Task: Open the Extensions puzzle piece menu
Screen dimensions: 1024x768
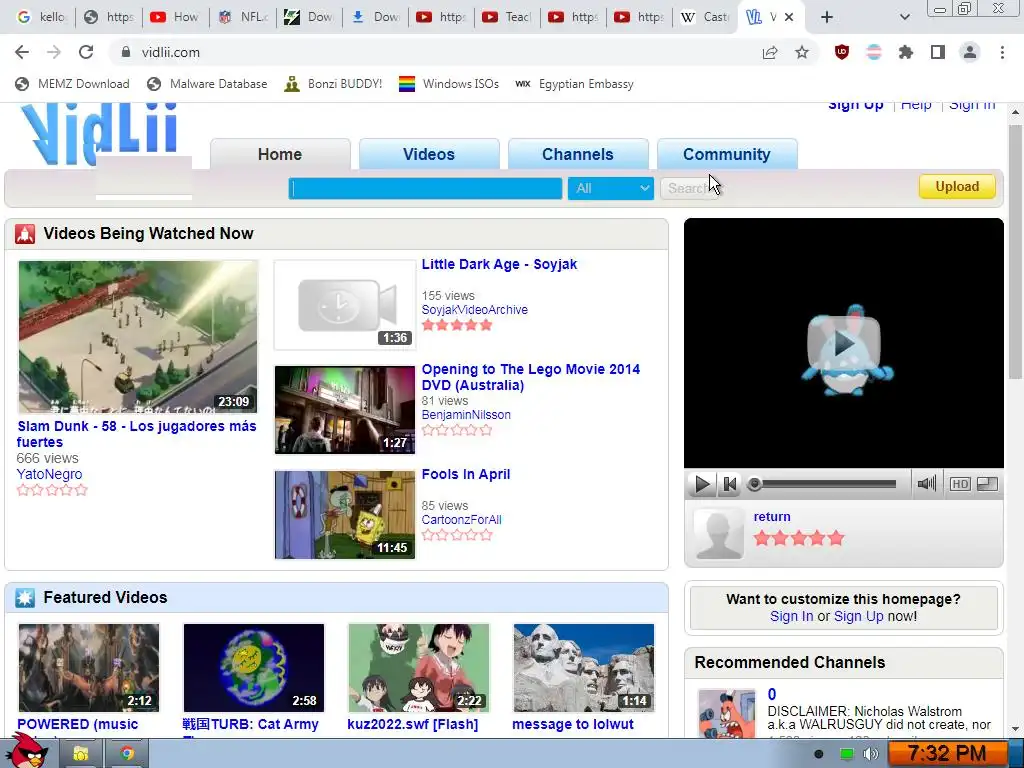Action: click(906, 52)
